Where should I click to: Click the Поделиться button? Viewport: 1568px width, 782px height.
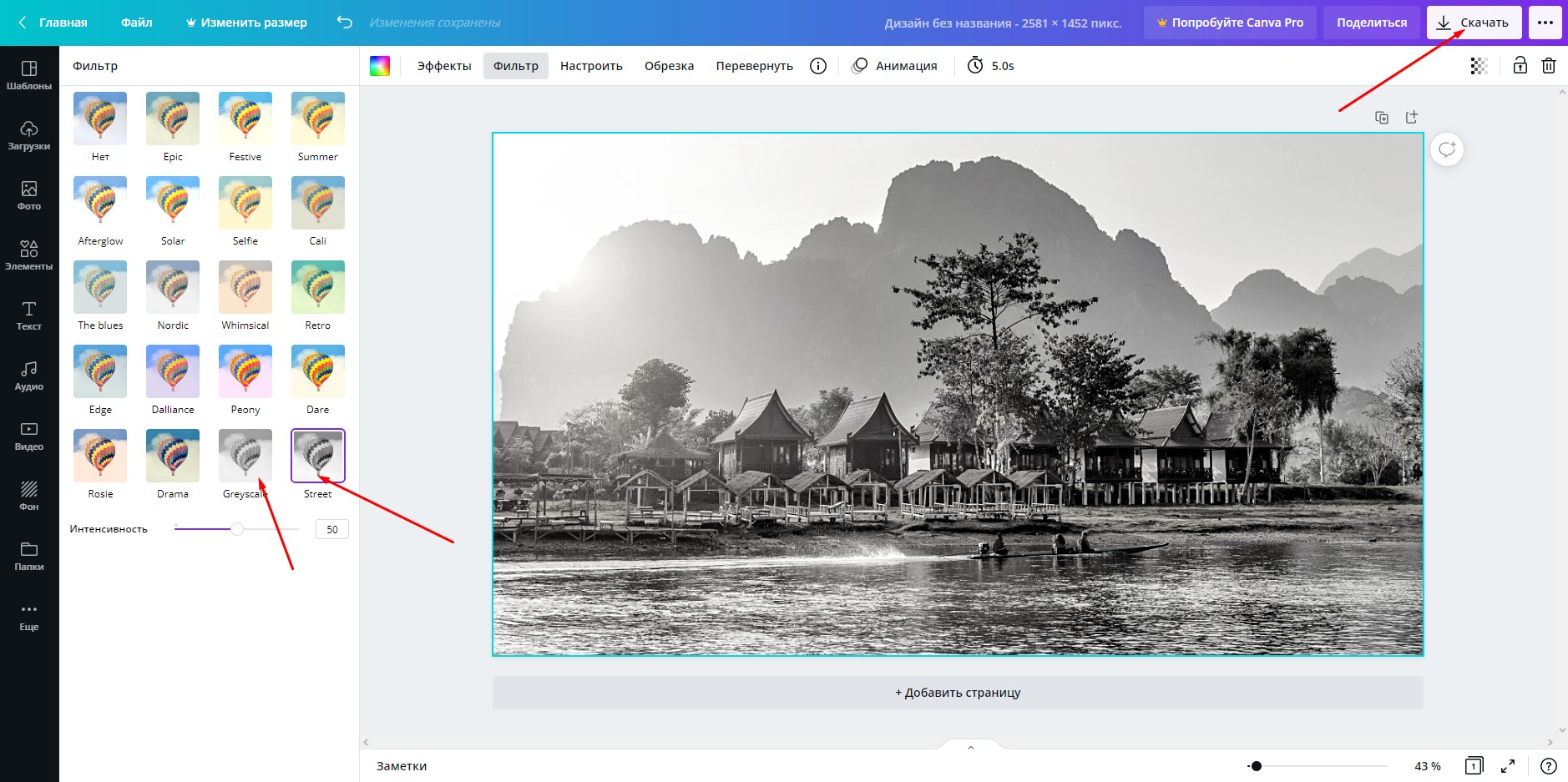click(x=1370, y=23)
